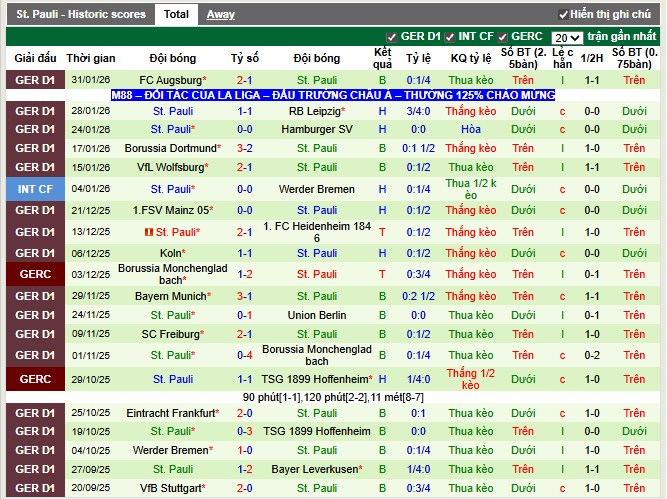Viewport: 667px width, 499px height.
Task: Select 1. FC Heidenheim 1846 team name
Action: click(x=317, y=232)
